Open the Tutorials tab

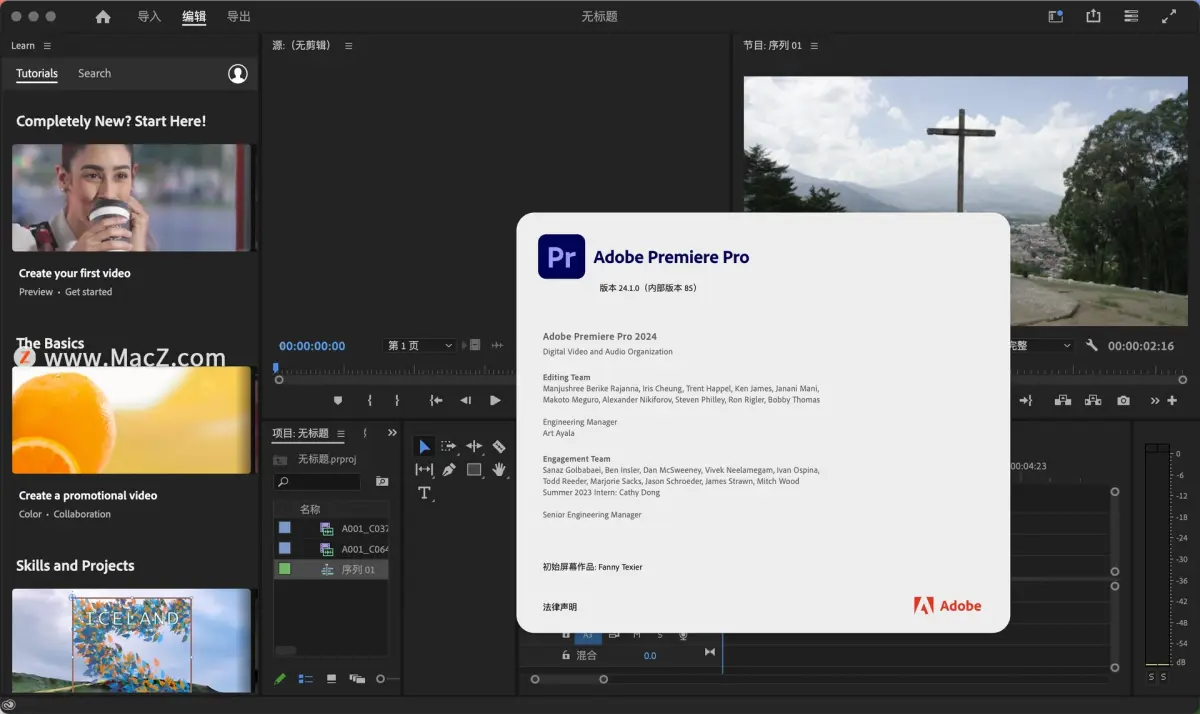pos(37,73)
